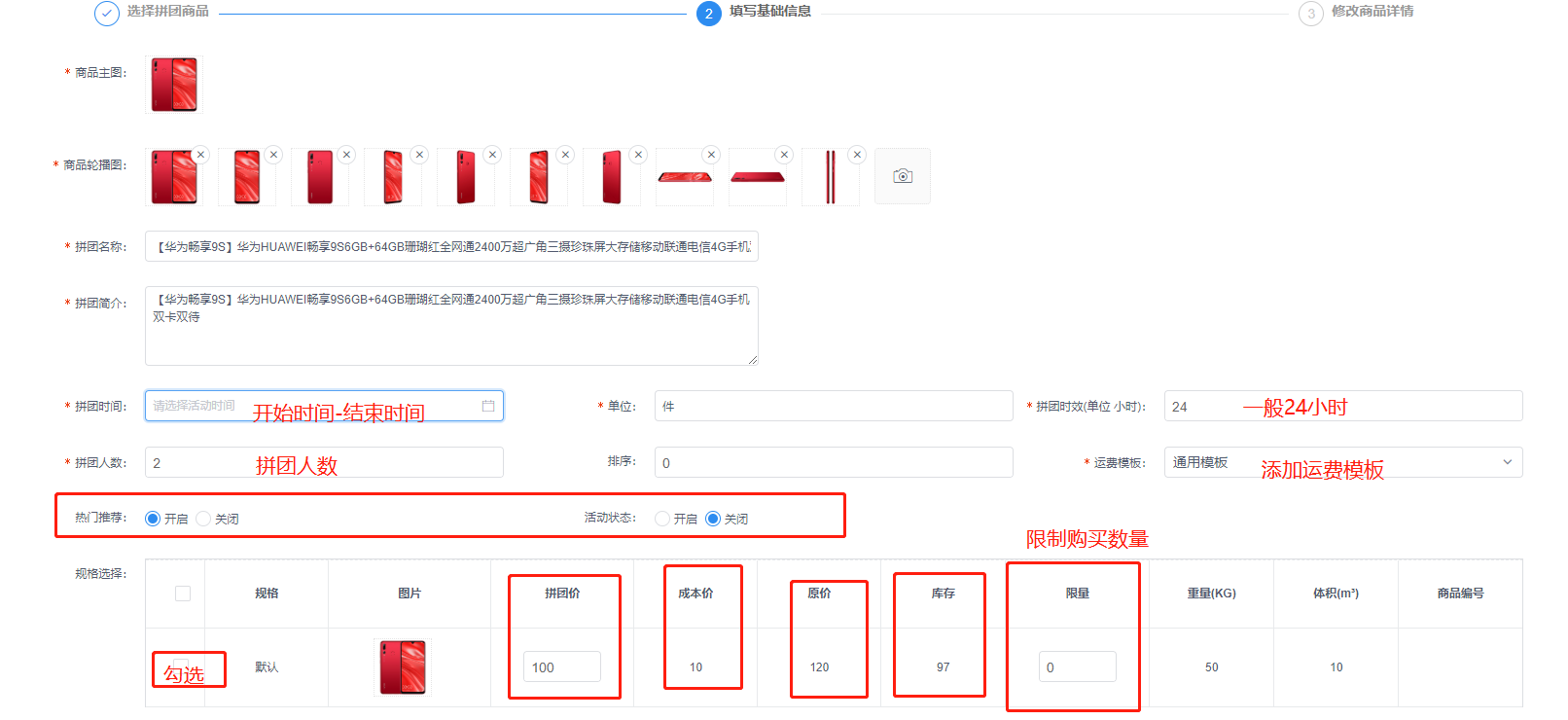
Task: Select 活动状态 开启 radio
Action: click(662, 519)
